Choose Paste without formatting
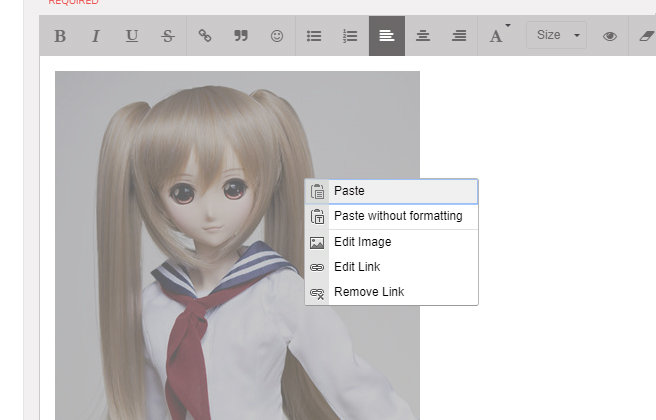Image resolution: width=656 pixels, height=420 pixels. point(391,216)
